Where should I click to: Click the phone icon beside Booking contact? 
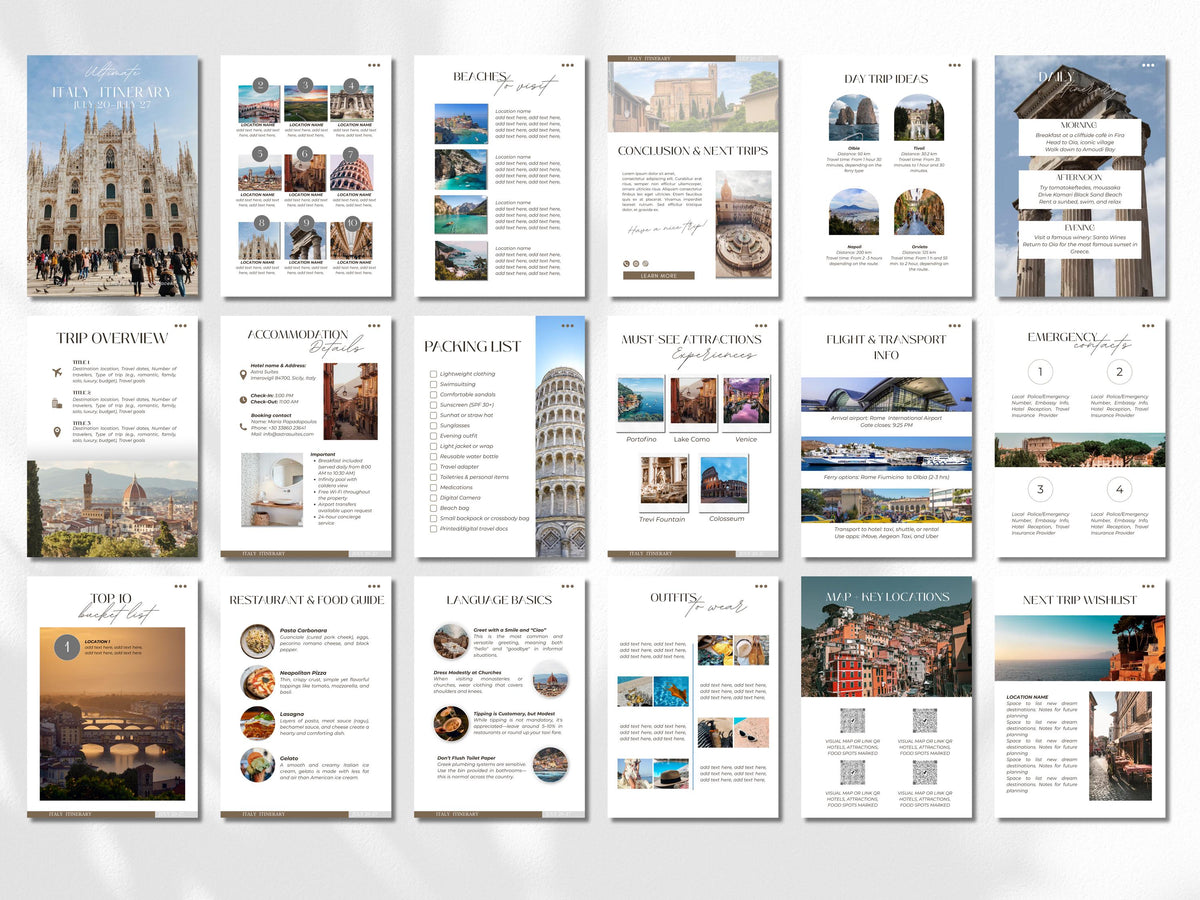tap(243, 426)
